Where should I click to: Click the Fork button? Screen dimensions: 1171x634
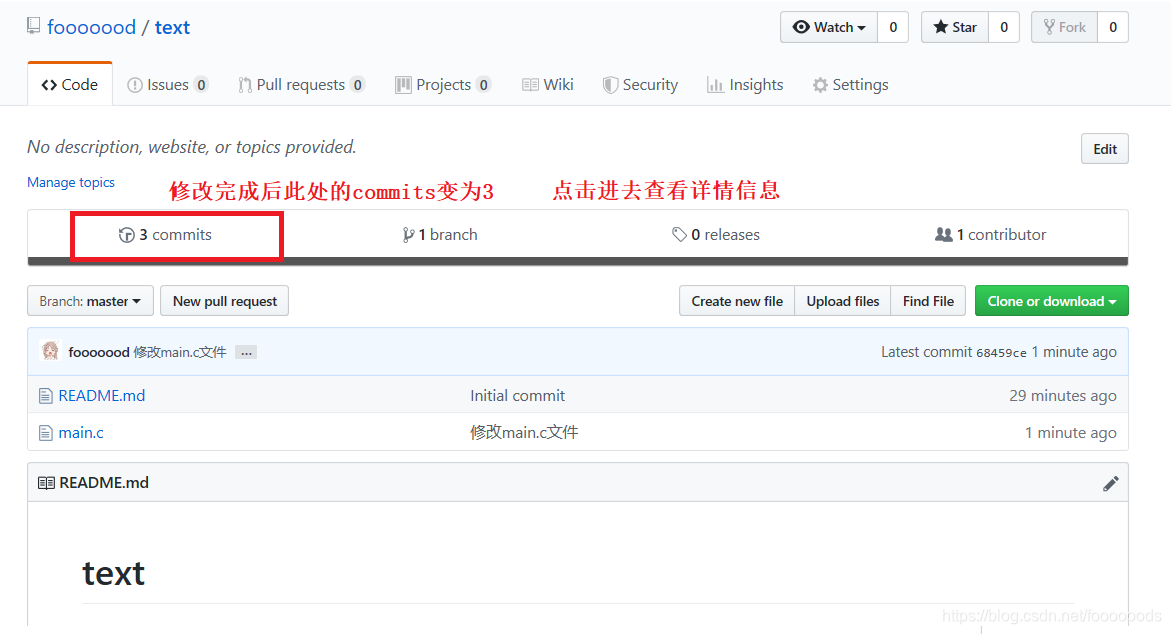tap(1064, 28)
